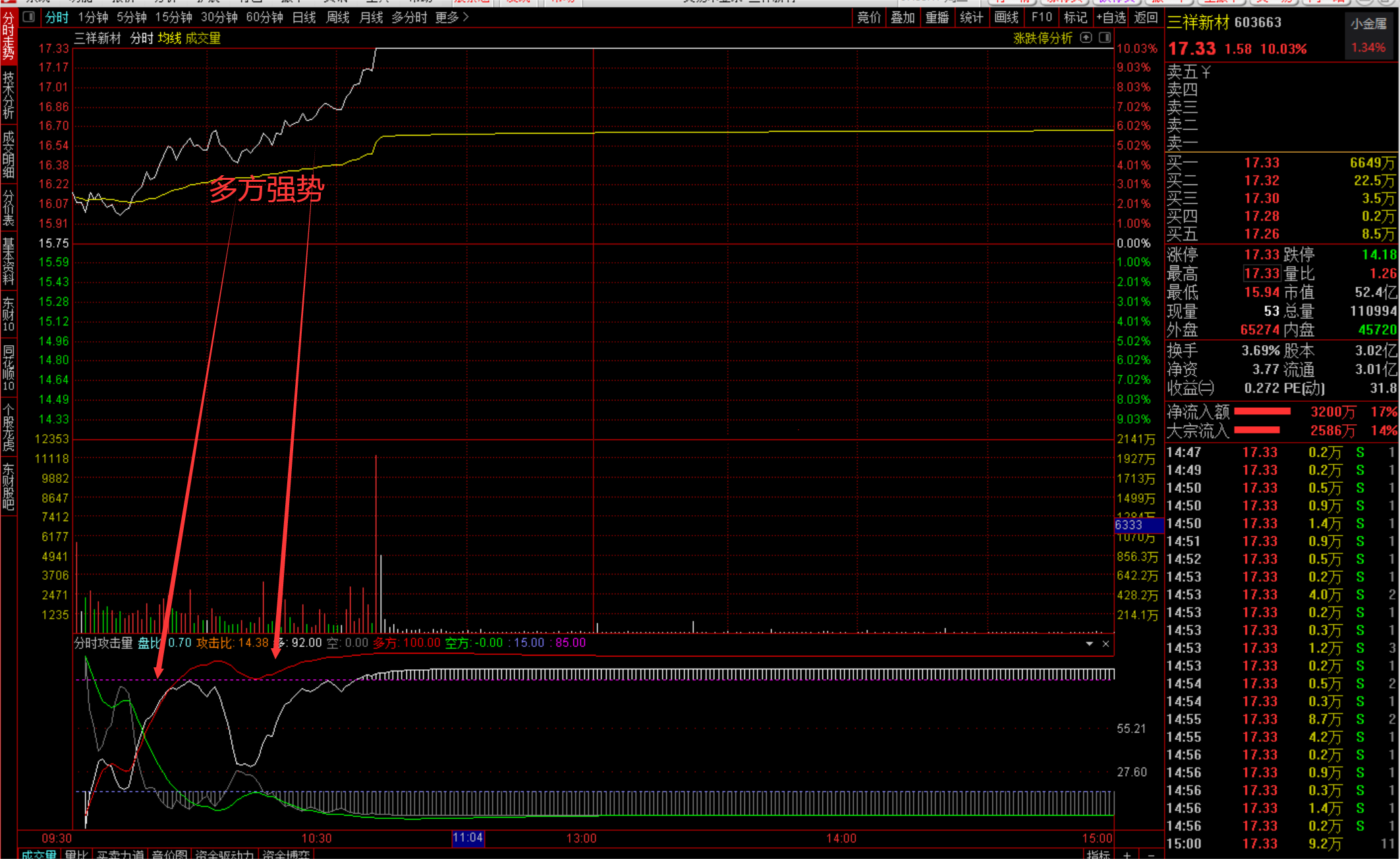Close the 分时攻击量 indicator panel
Viewport: 1400px width, 859px height.
pyautogui.click(x=1106, y=644)
